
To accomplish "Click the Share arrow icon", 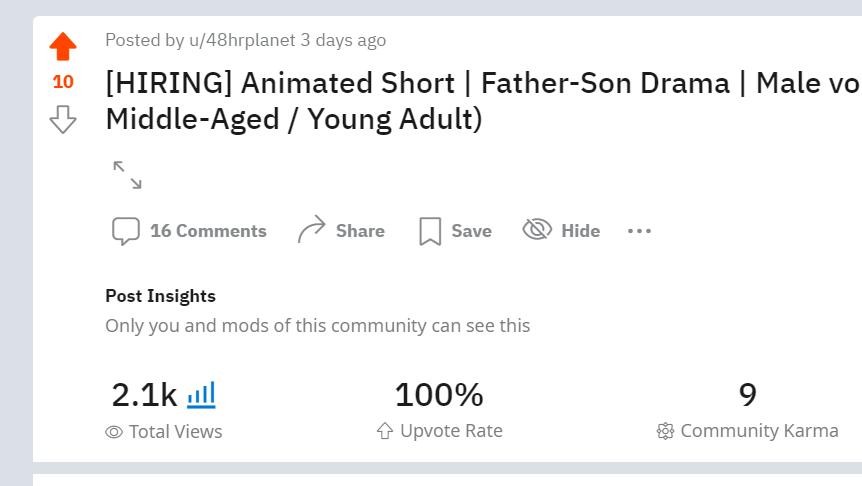I will coord(312,229).
